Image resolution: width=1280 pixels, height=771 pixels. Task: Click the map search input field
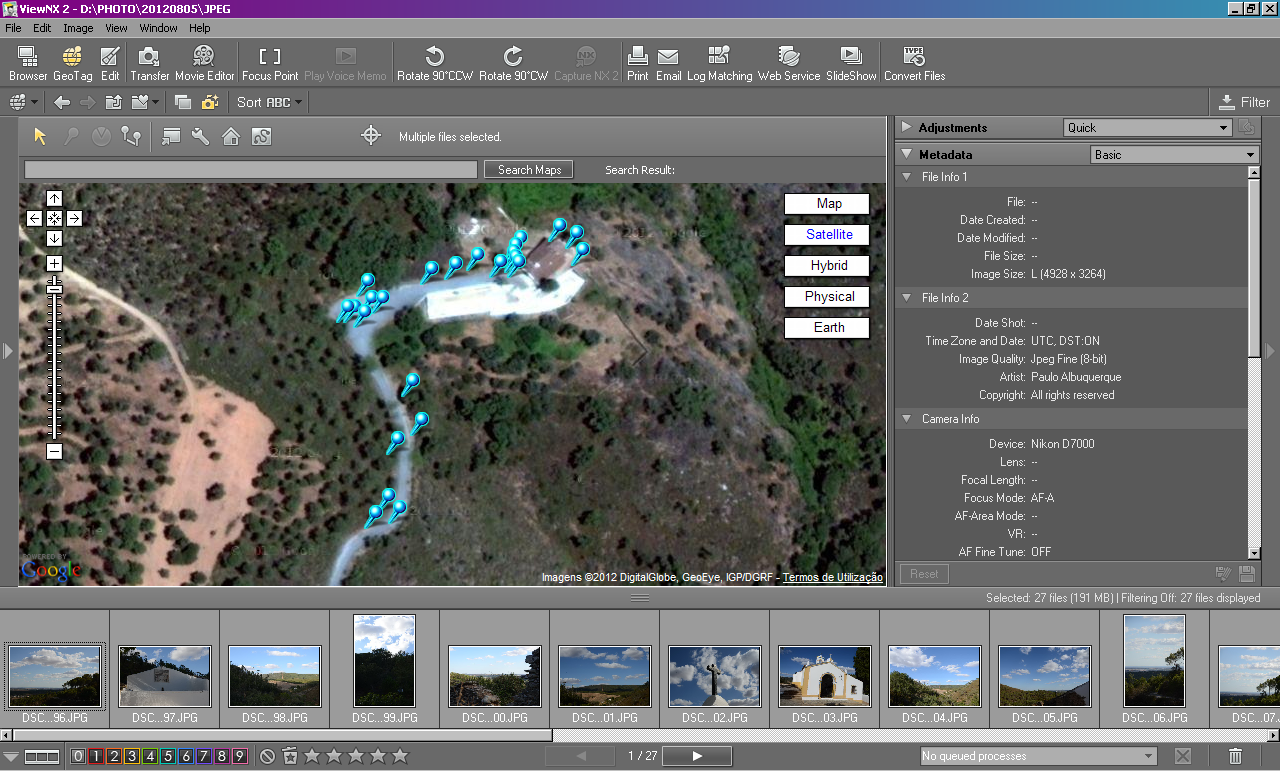tap(251, 170)
